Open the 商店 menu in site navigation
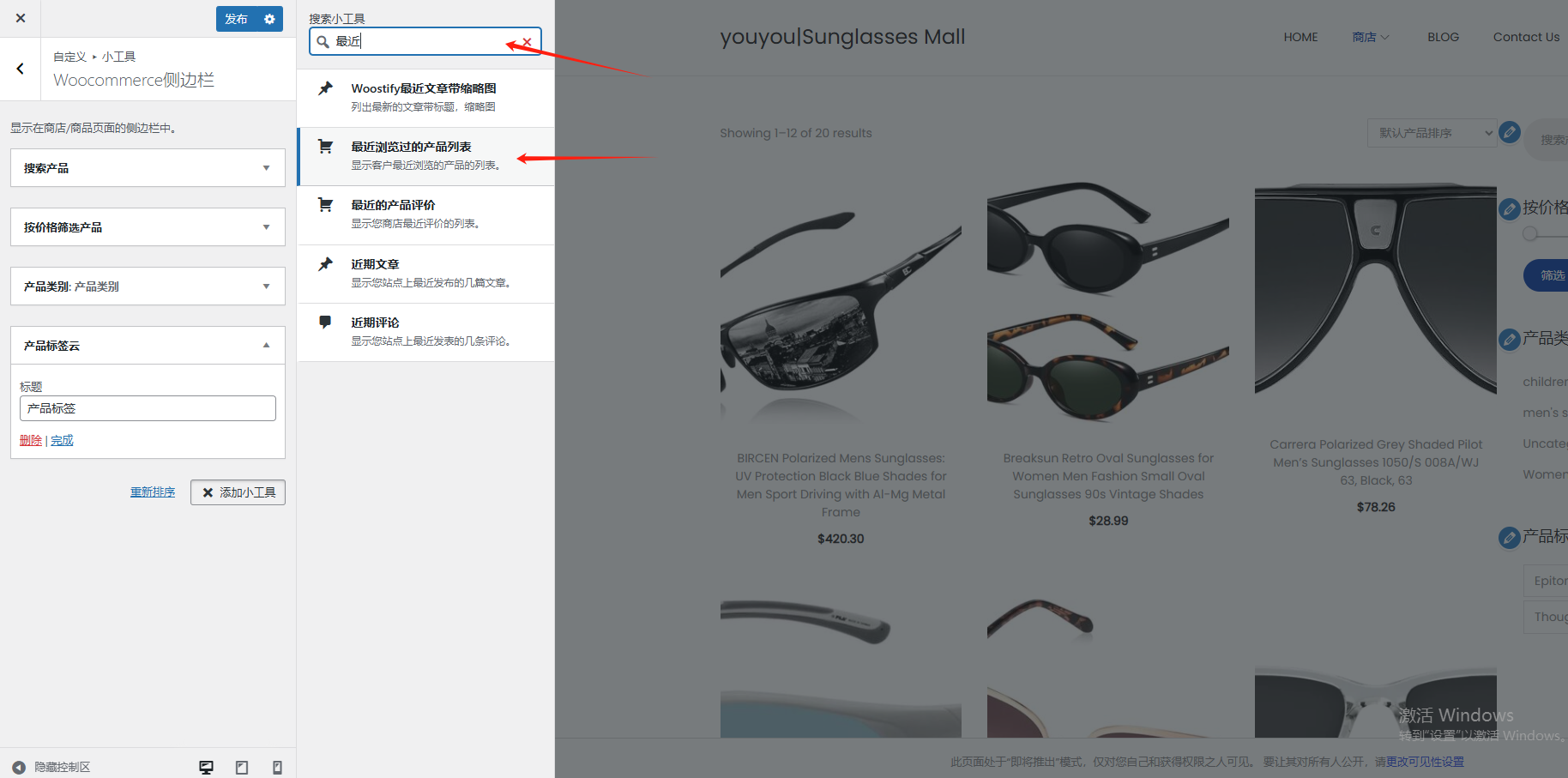The height and width of the screenshot is (778, 1568). tap(1371, 37)
